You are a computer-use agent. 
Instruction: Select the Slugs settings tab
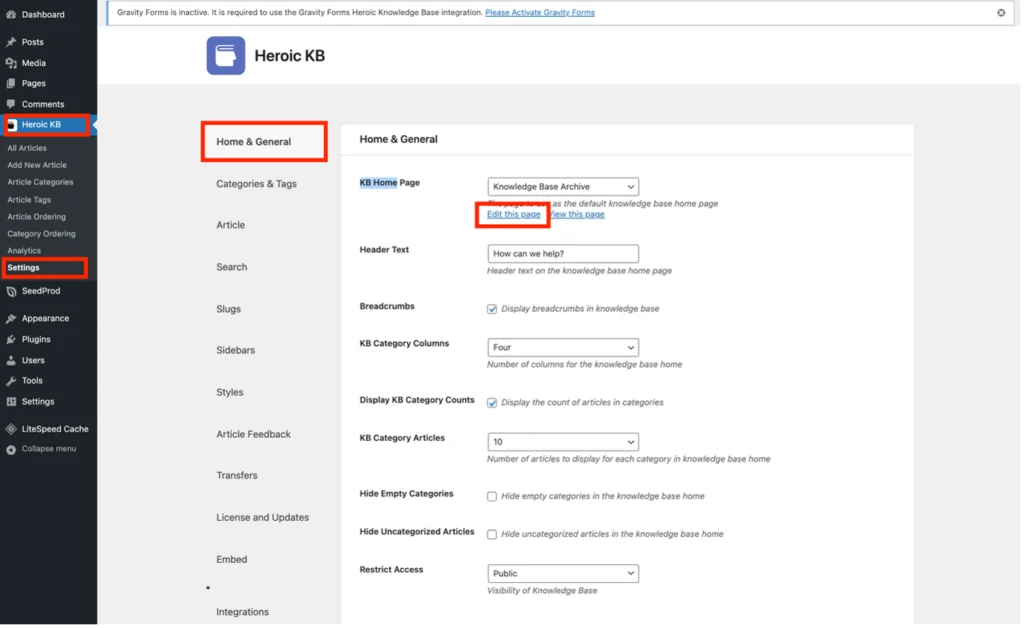(x=229, y=309)
